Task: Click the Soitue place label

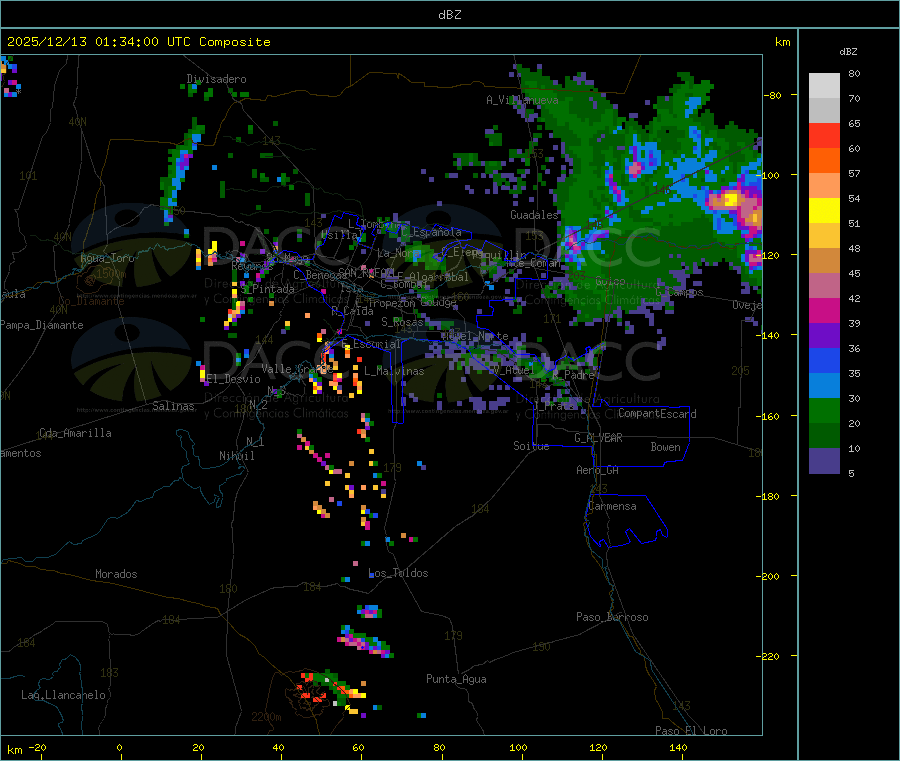Action: click(x=531, y=446)
